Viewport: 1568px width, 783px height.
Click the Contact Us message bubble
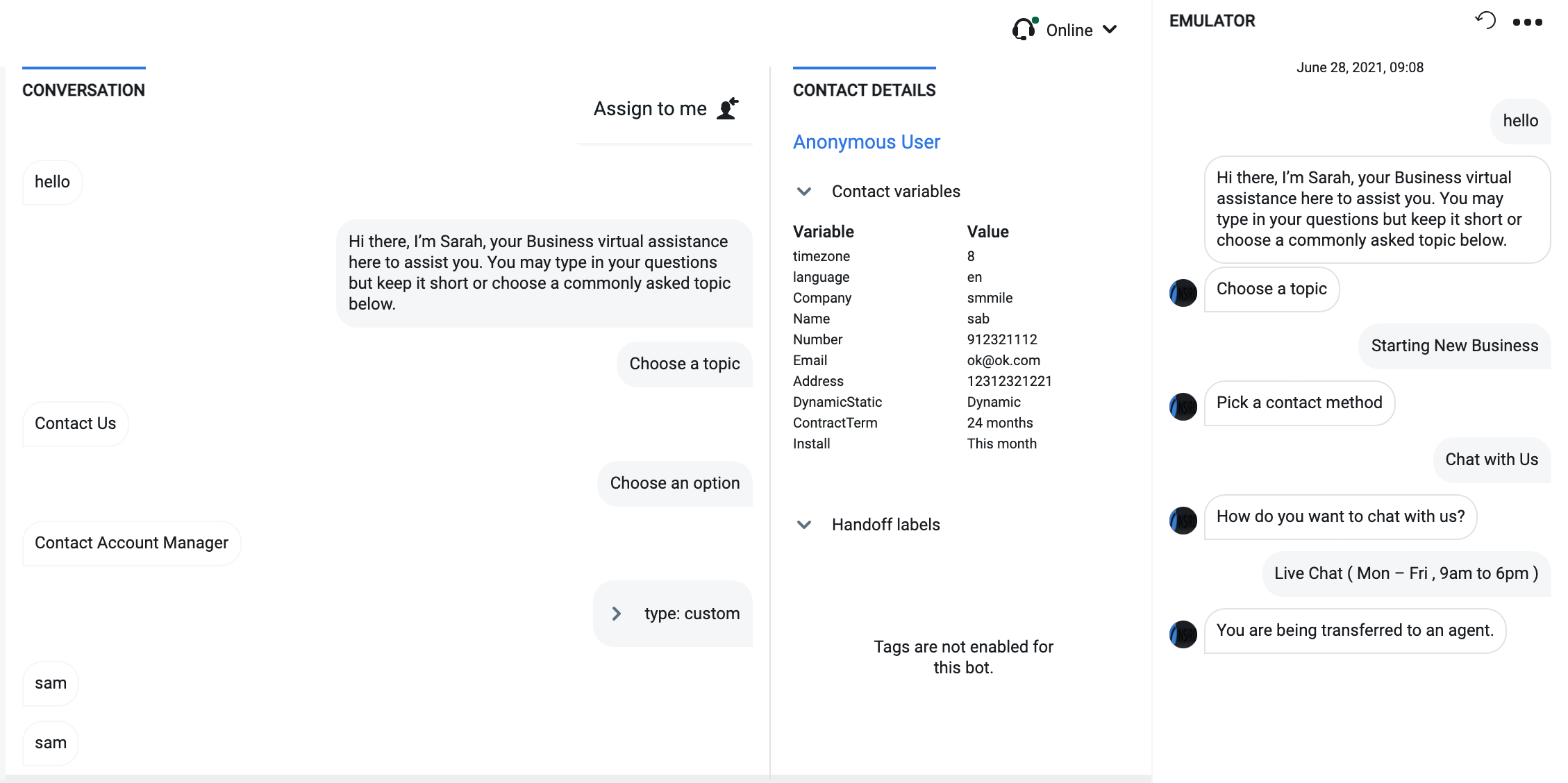75,423
